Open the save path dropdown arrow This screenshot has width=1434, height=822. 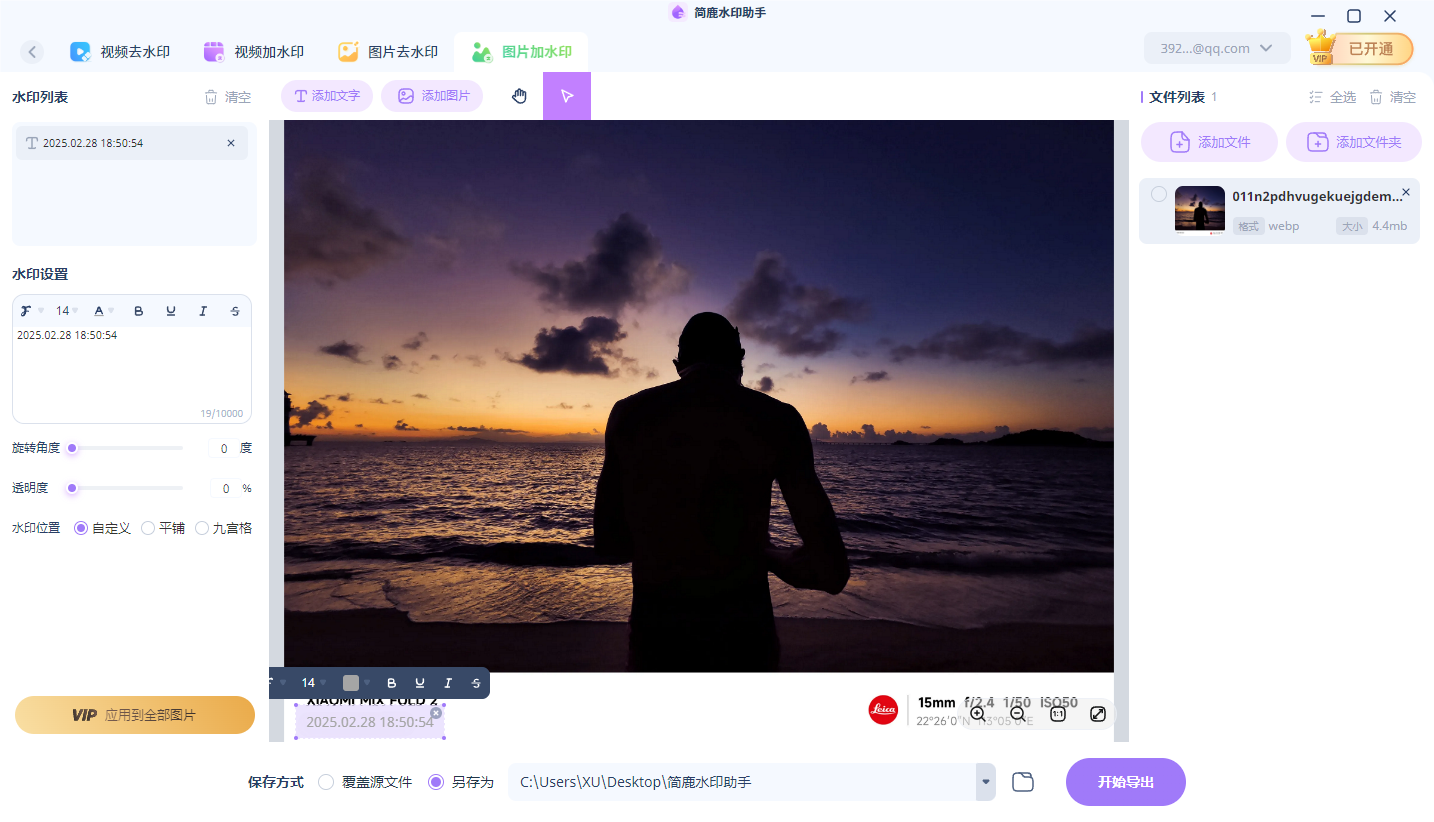tap(984, 782)
